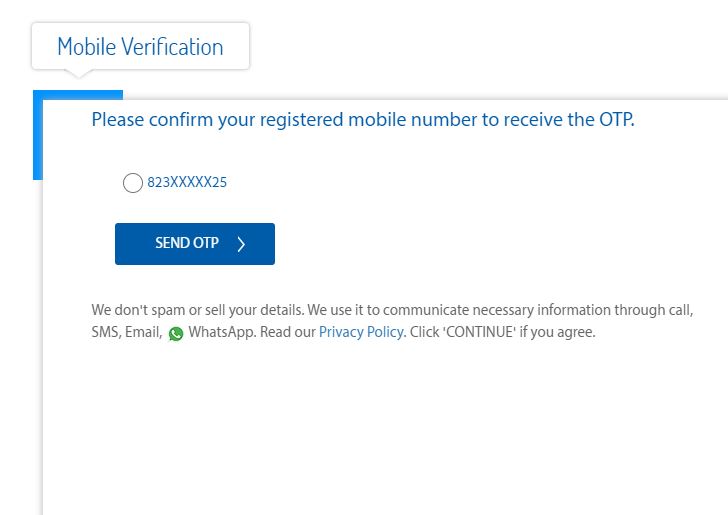Click the 'WhatsApp' word beside the icon
Screen dimensions: 728x515
[221, 332]
